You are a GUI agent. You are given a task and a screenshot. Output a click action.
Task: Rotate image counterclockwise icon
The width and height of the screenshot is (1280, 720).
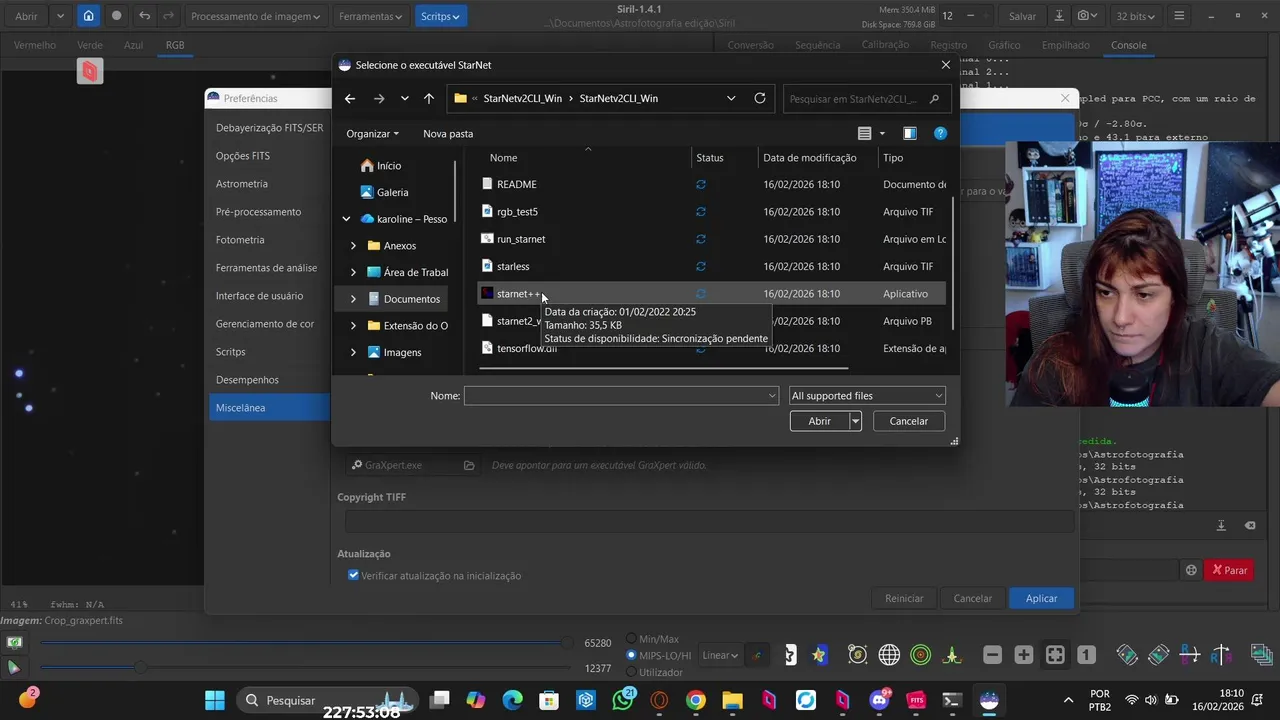click(x=1127, y=655)
